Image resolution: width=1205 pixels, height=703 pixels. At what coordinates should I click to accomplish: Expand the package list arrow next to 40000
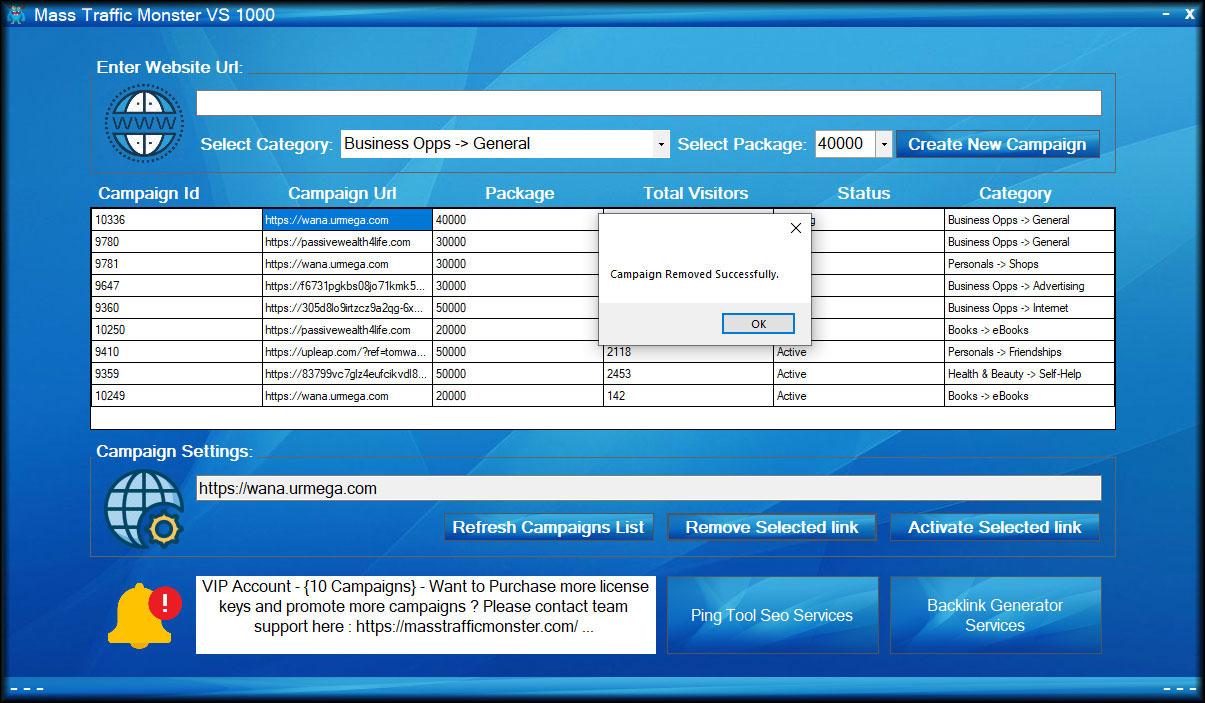click(x=884, y=144)
